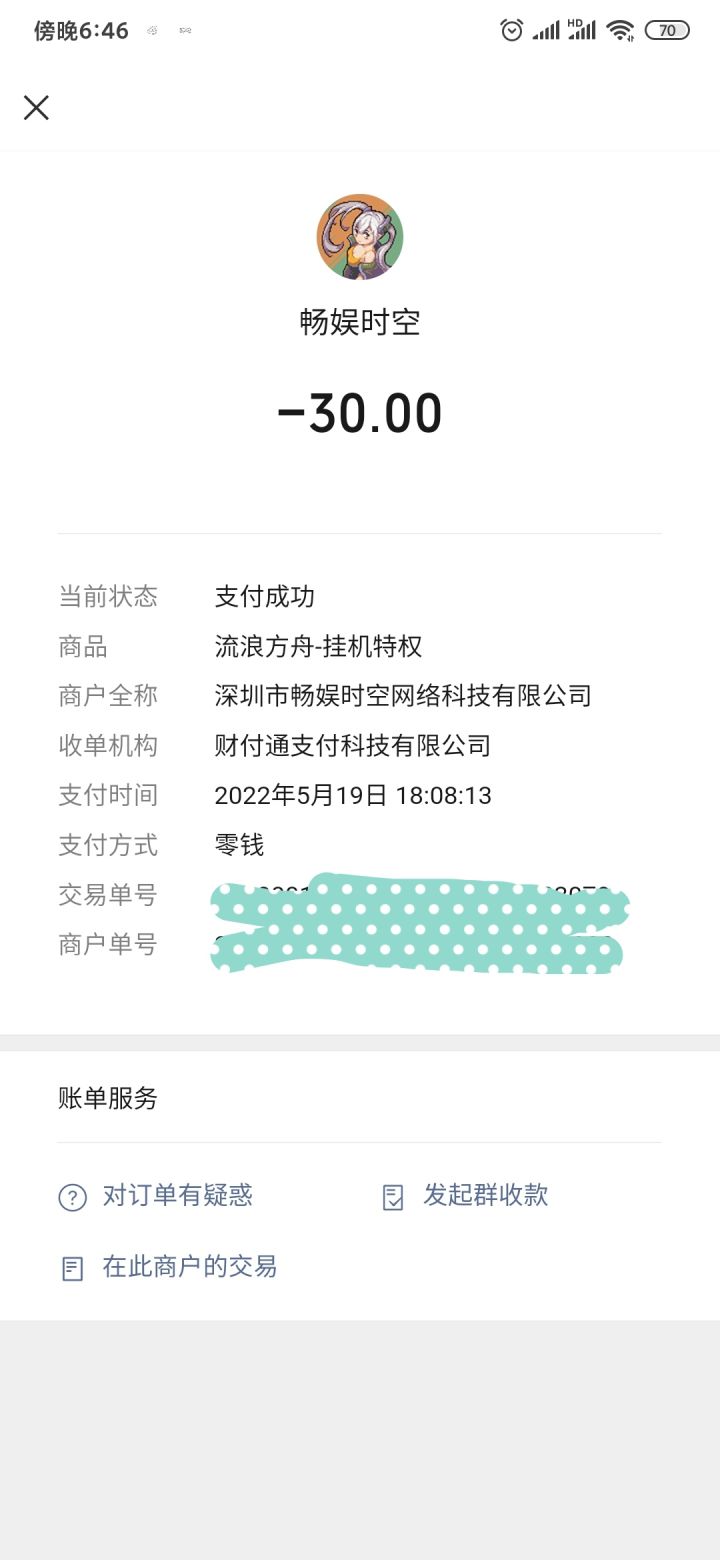Start 发起群收款 group collection

click(486, 1195)
